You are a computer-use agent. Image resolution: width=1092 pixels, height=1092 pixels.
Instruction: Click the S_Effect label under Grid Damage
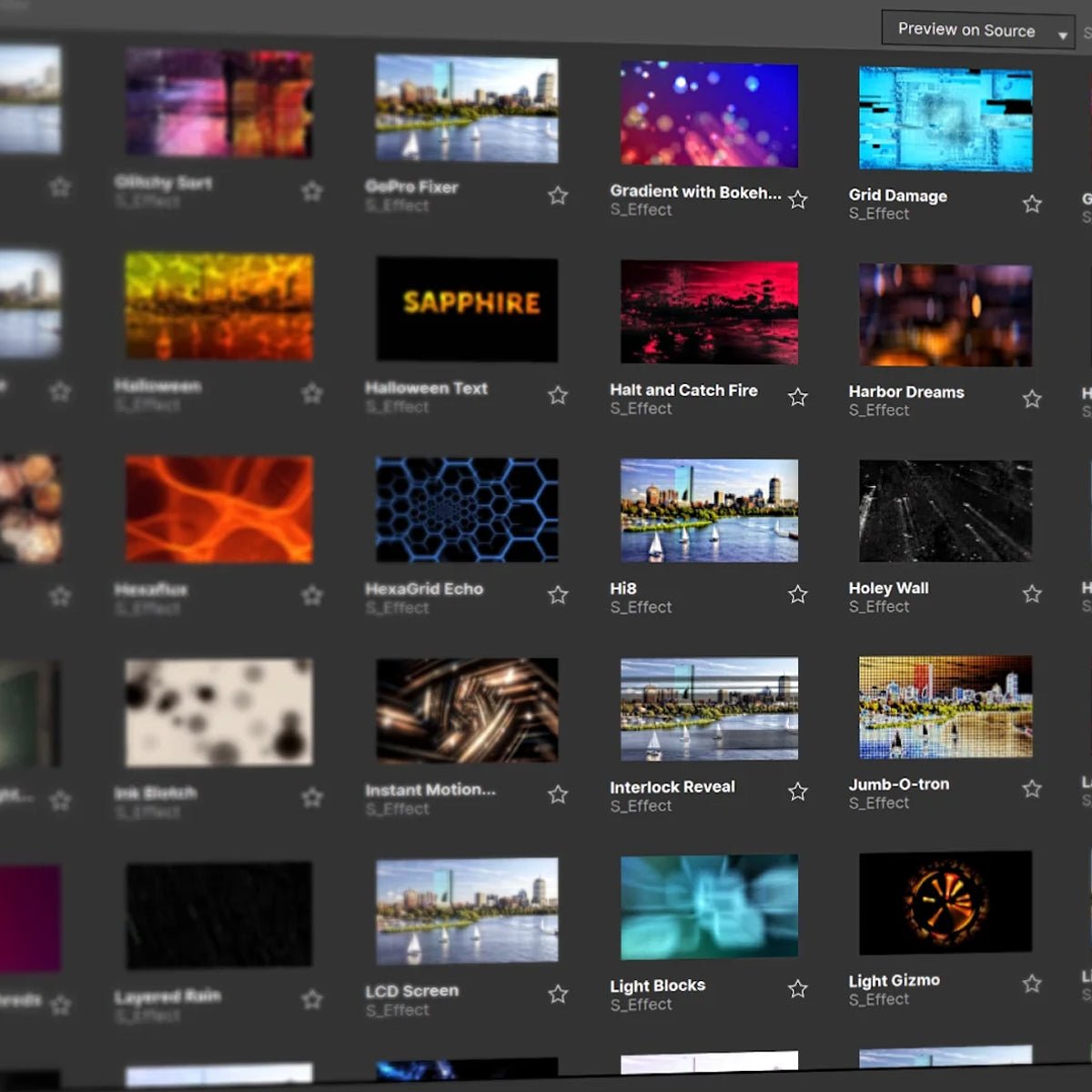879,215
